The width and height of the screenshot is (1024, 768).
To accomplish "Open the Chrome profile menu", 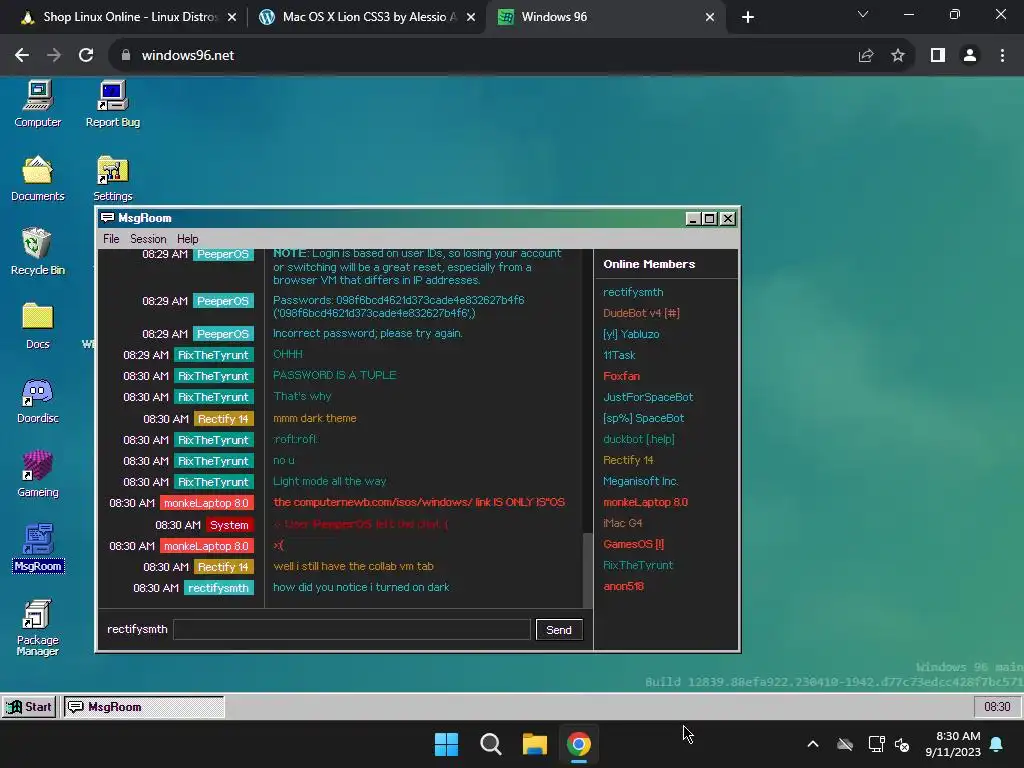I will click(970, 56).
